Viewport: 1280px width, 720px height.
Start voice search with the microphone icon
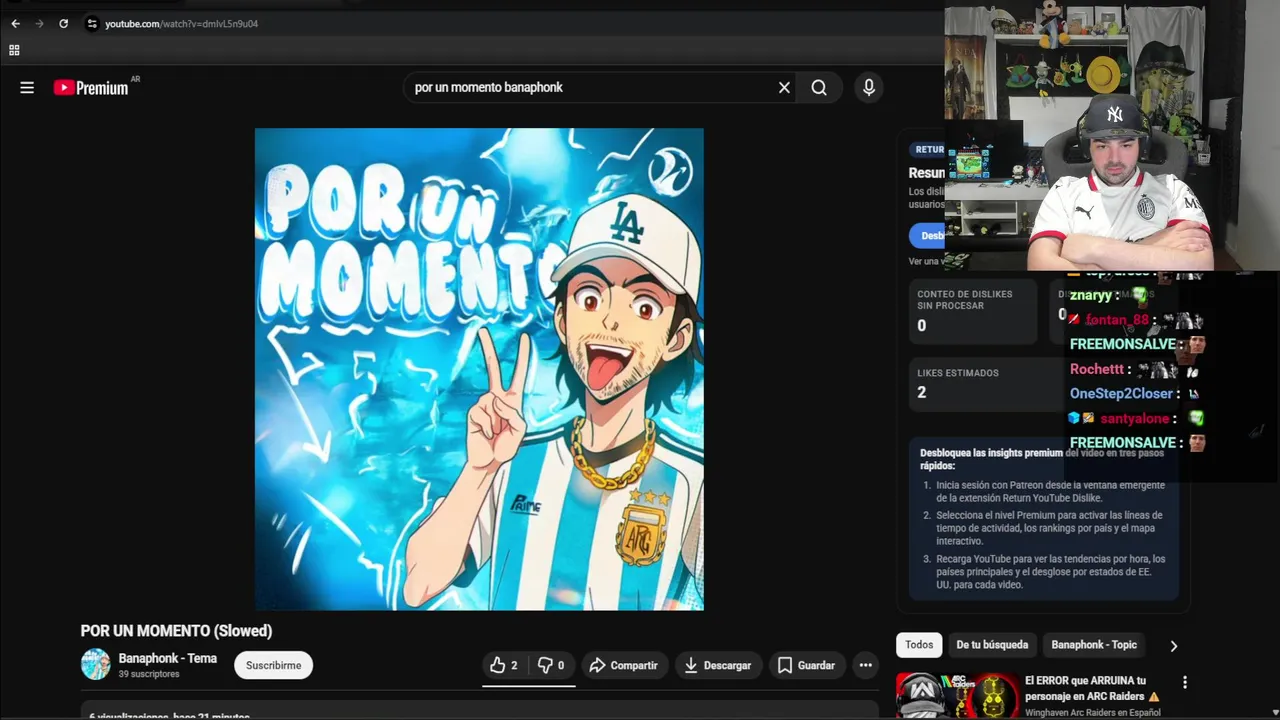(869, 88)
